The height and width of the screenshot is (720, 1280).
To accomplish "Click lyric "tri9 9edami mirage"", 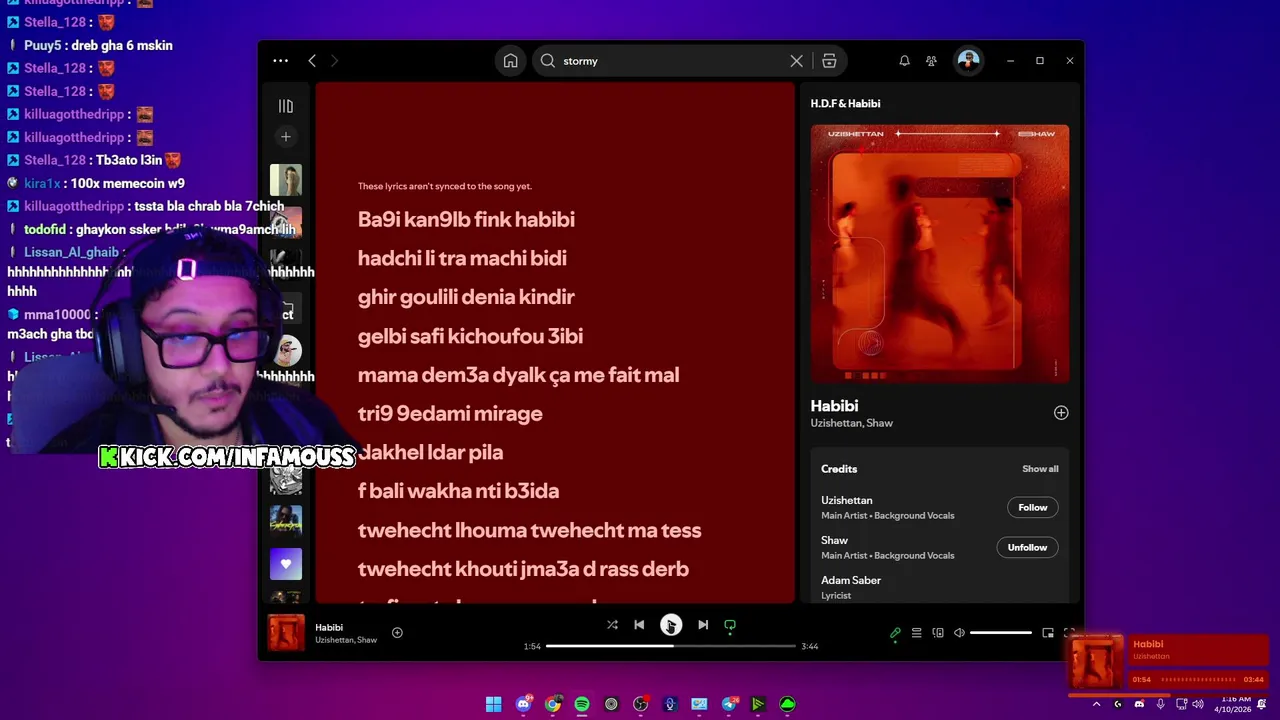I will coord(450,414).
